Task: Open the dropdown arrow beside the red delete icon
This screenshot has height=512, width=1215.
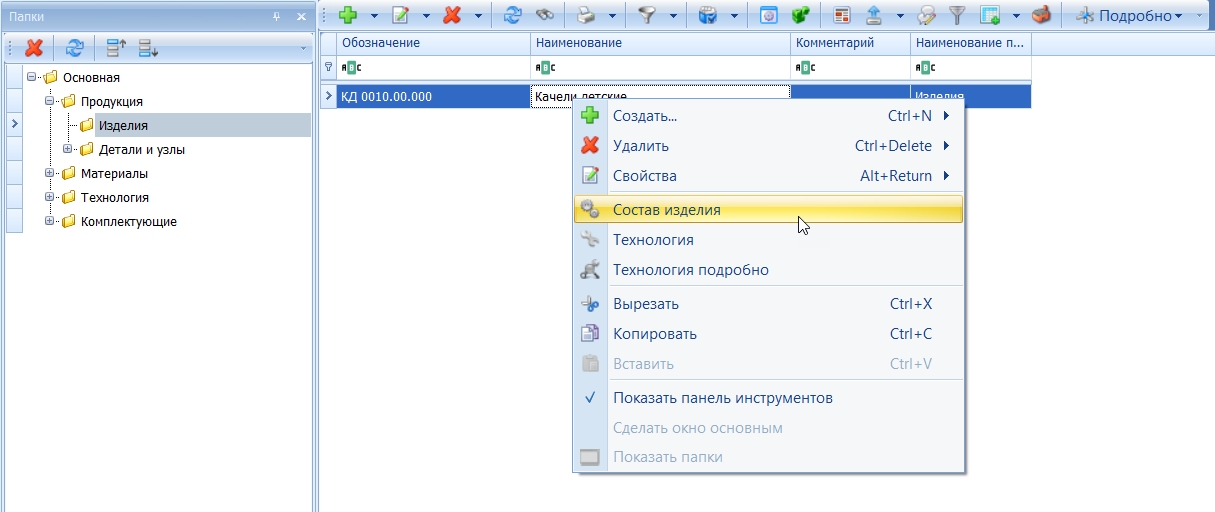Action: [x=478, y=16]
